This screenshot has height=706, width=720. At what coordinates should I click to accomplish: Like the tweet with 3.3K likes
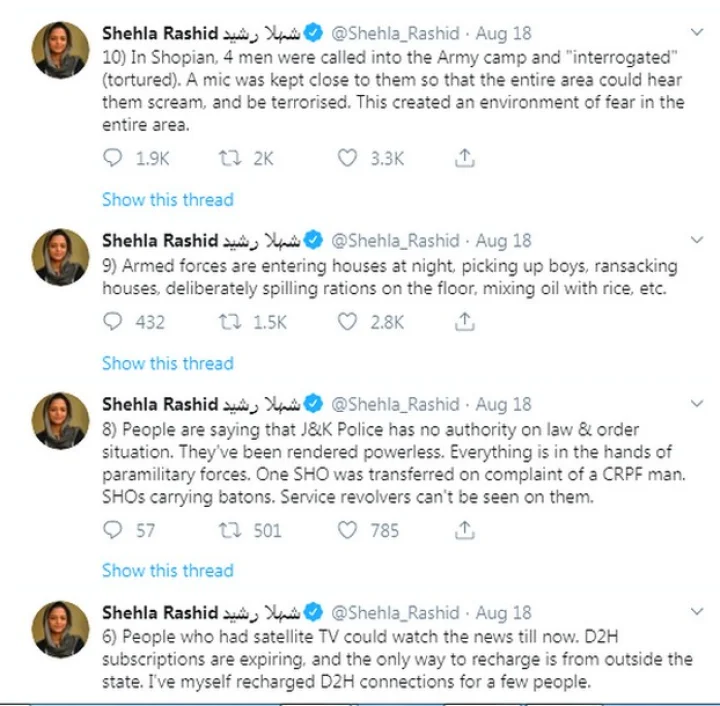(x=347, y=158)
